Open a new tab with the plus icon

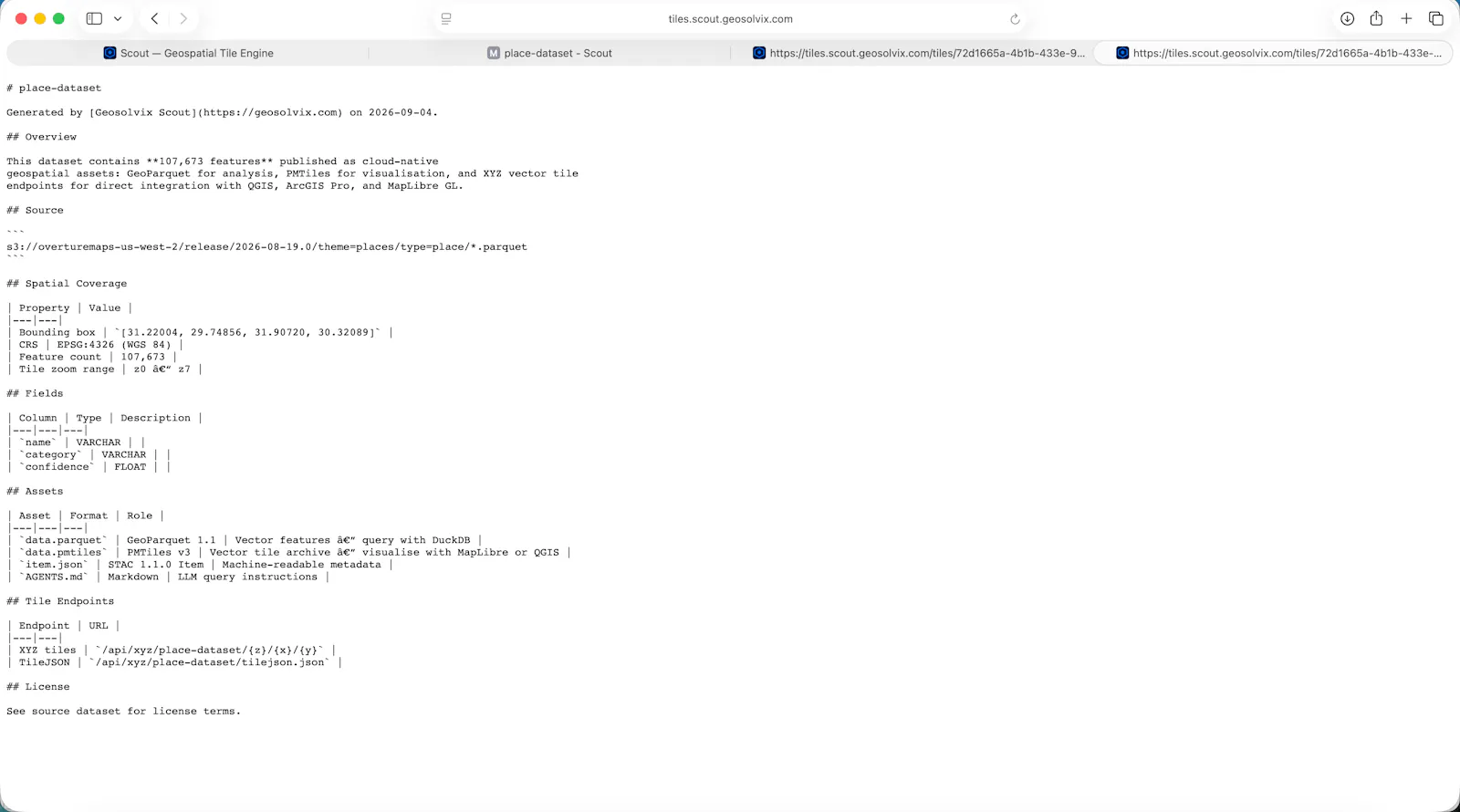tap(1406, 18)
